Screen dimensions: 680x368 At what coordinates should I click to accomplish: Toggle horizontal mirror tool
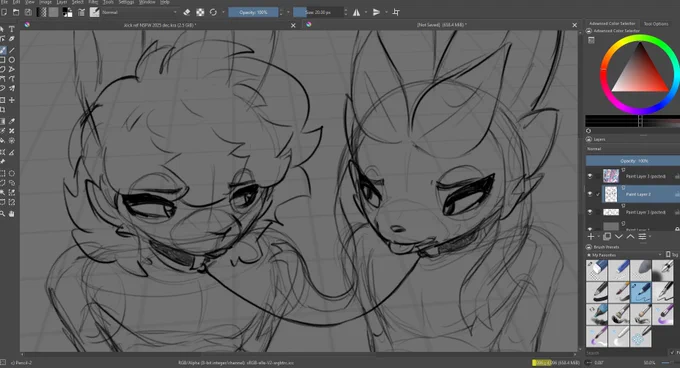coord(356,12)
